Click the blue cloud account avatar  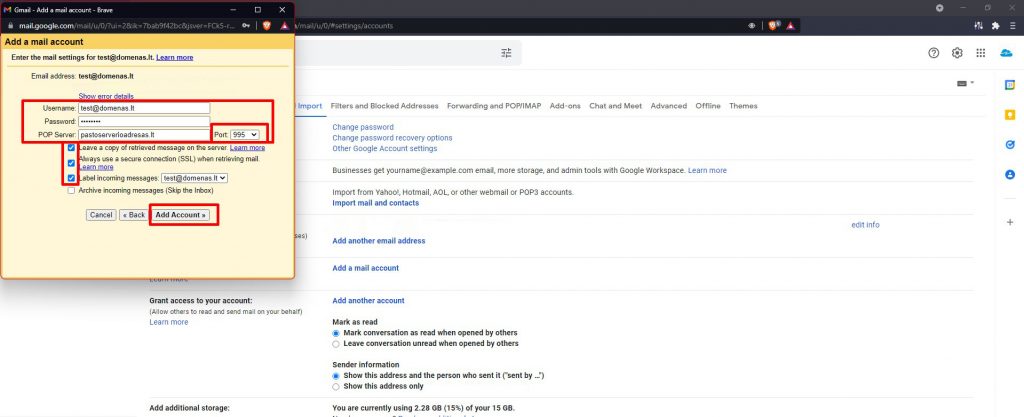point(1006,53)
